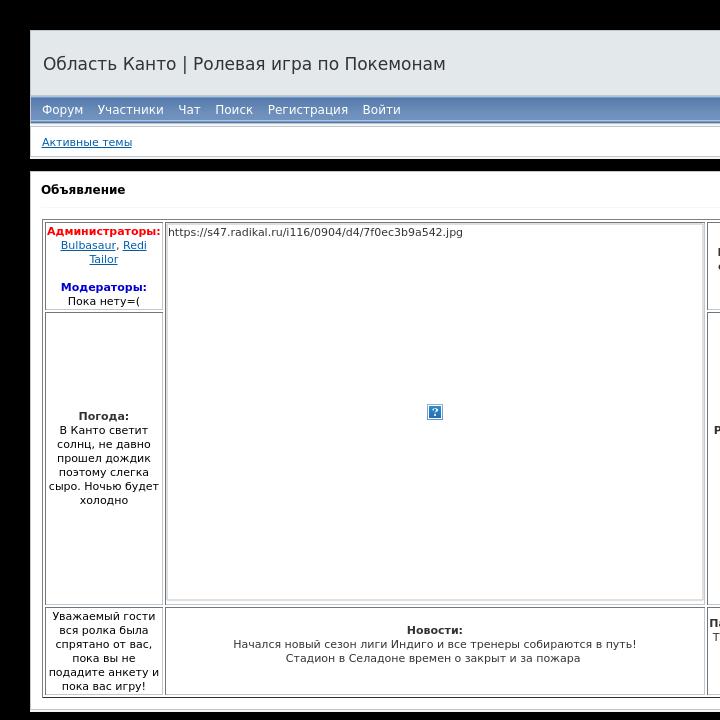Screen dimensions: 720x720
Task: Click the news line about лиги Индиго
Action: click(435, 644)
